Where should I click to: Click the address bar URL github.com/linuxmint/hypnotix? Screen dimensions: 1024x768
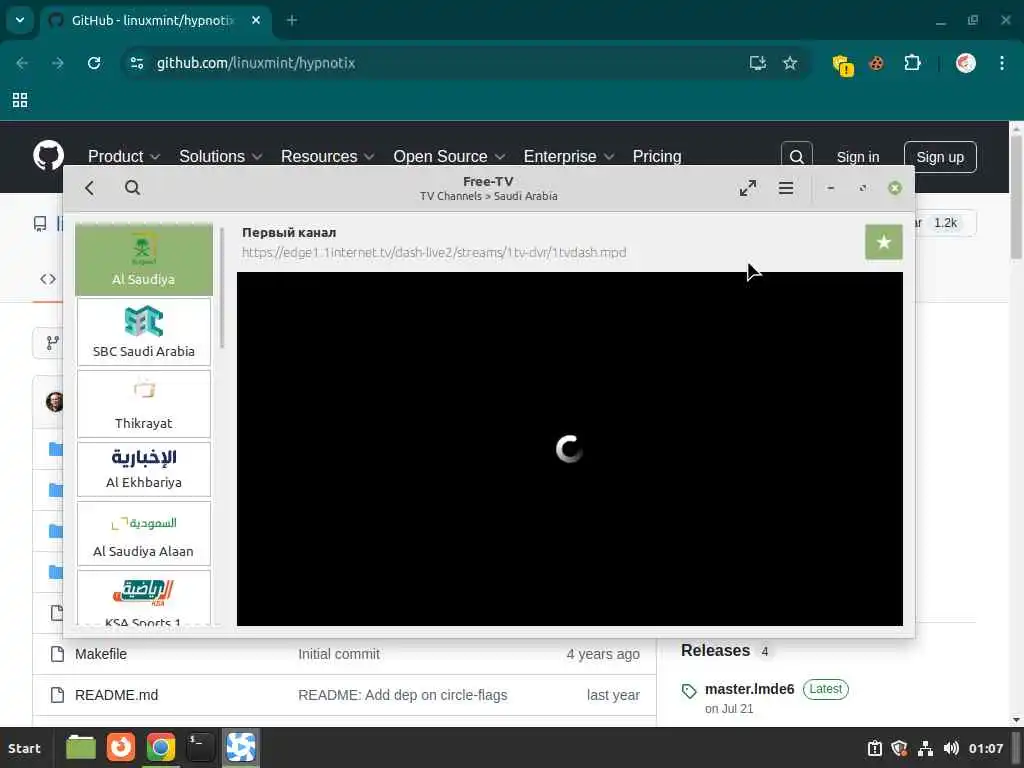point(256,63)
